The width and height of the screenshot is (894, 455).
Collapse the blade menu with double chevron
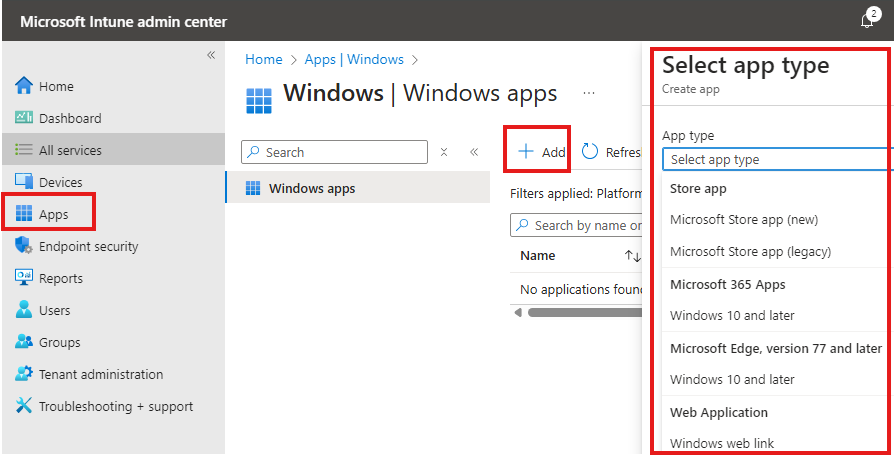[x=474, y=152]
